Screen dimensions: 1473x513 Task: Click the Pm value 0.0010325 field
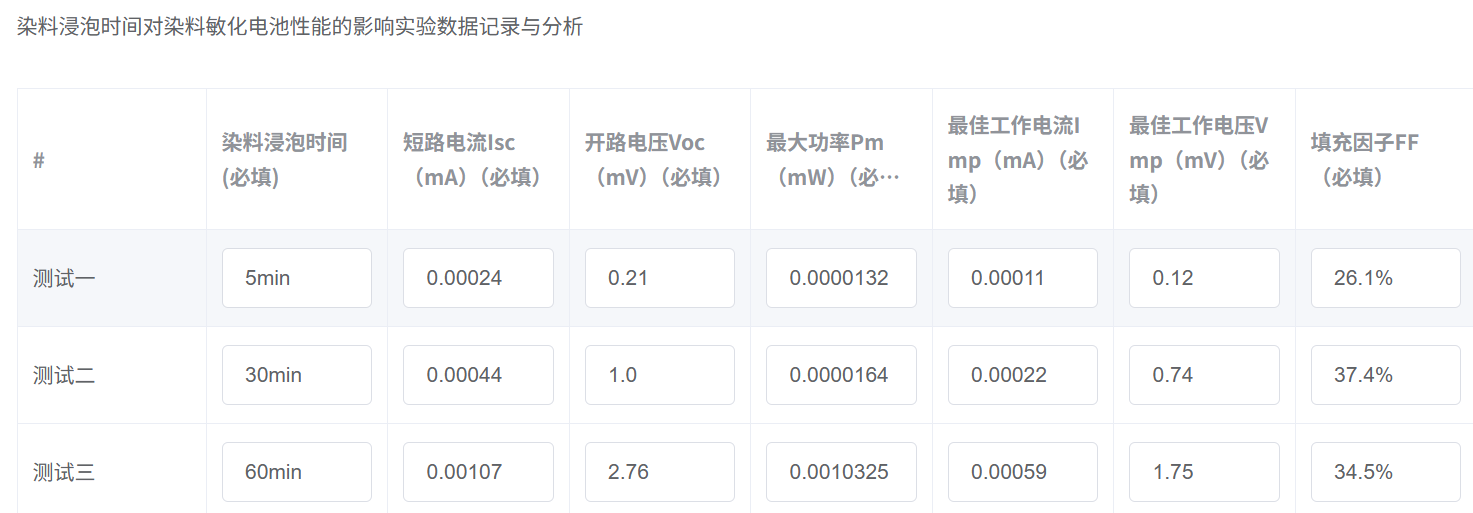click(841, 472)
